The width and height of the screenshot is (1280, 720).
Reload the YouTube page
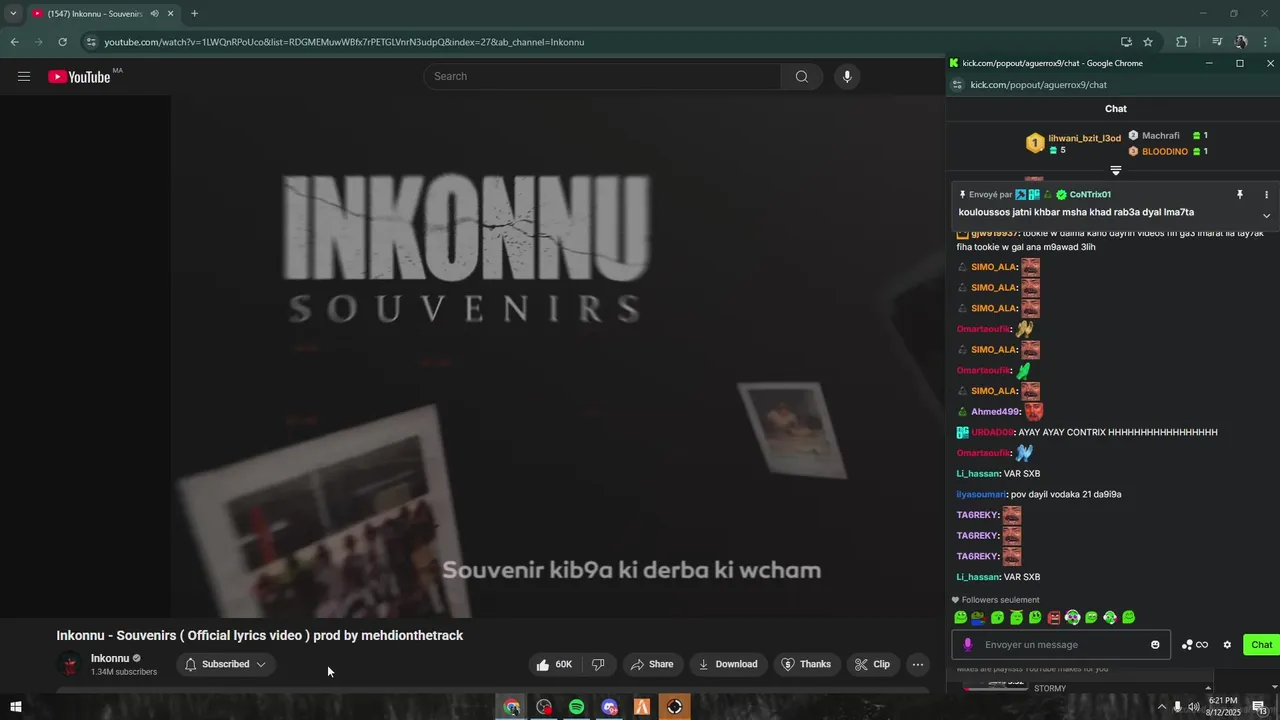(62, 42)
